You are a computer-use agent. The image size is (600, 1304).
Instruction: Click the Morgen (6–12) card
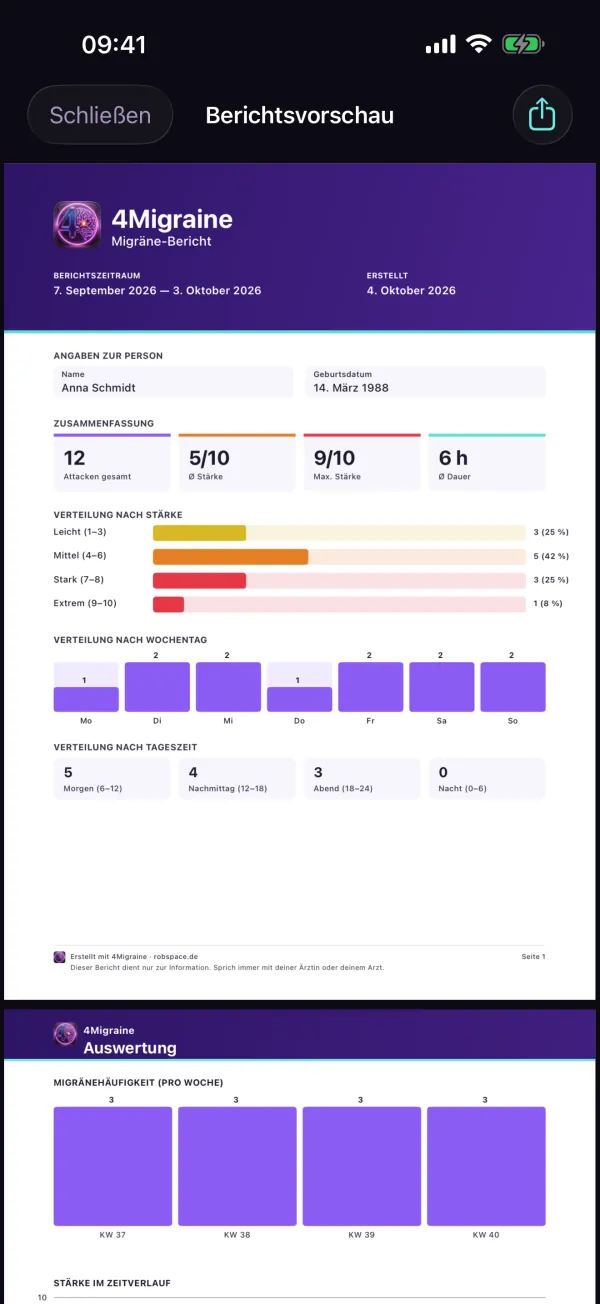pos(112,779)
